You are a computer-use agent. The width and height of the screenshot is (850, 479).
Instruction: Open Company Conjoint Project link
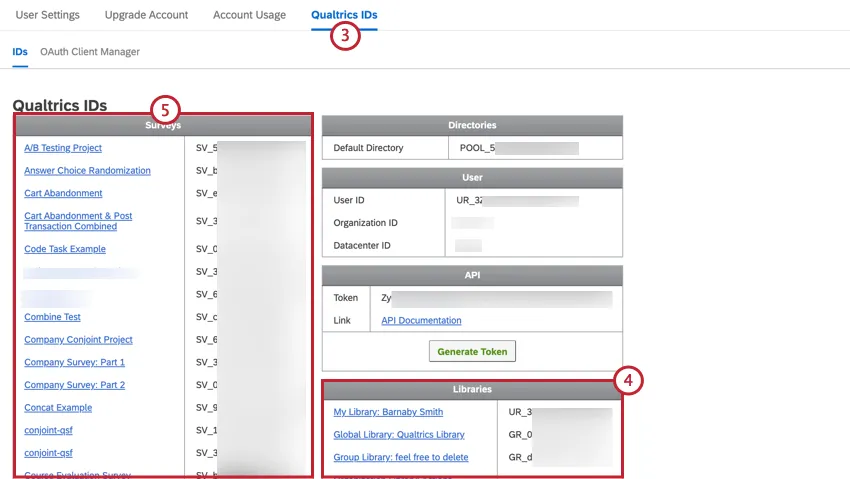click(x=78, y=339)
